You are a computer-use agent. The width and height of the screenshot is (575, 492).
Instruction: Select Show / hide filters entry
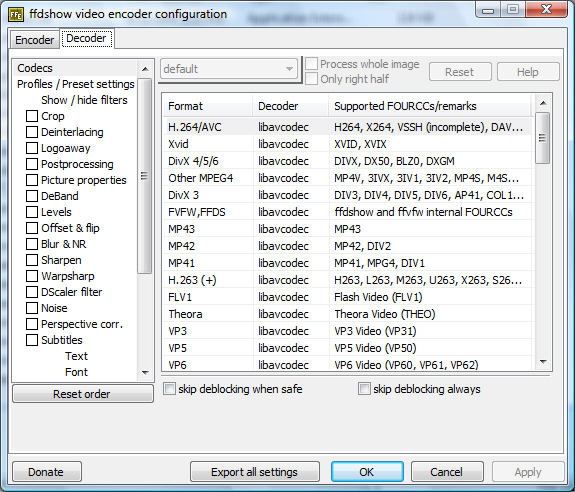click(84, 100)
